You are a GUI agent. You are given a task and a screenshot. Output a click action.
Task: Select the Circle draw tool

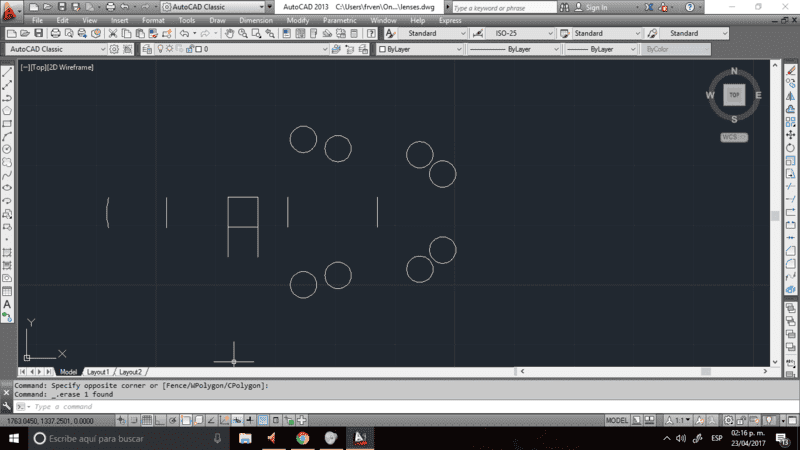click(x=7, y=149)
